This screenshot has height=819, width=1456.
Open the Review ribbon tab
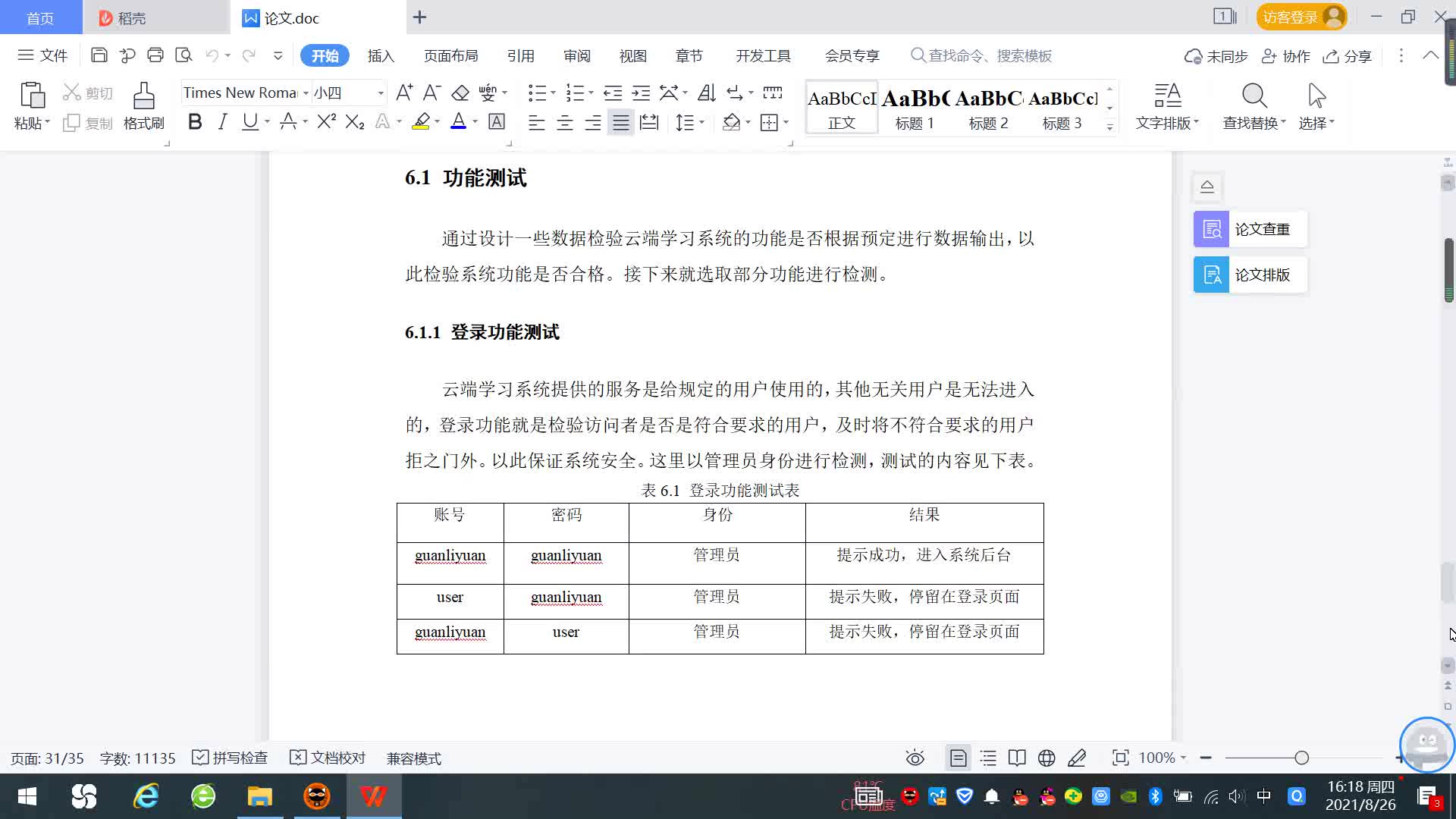576,56
